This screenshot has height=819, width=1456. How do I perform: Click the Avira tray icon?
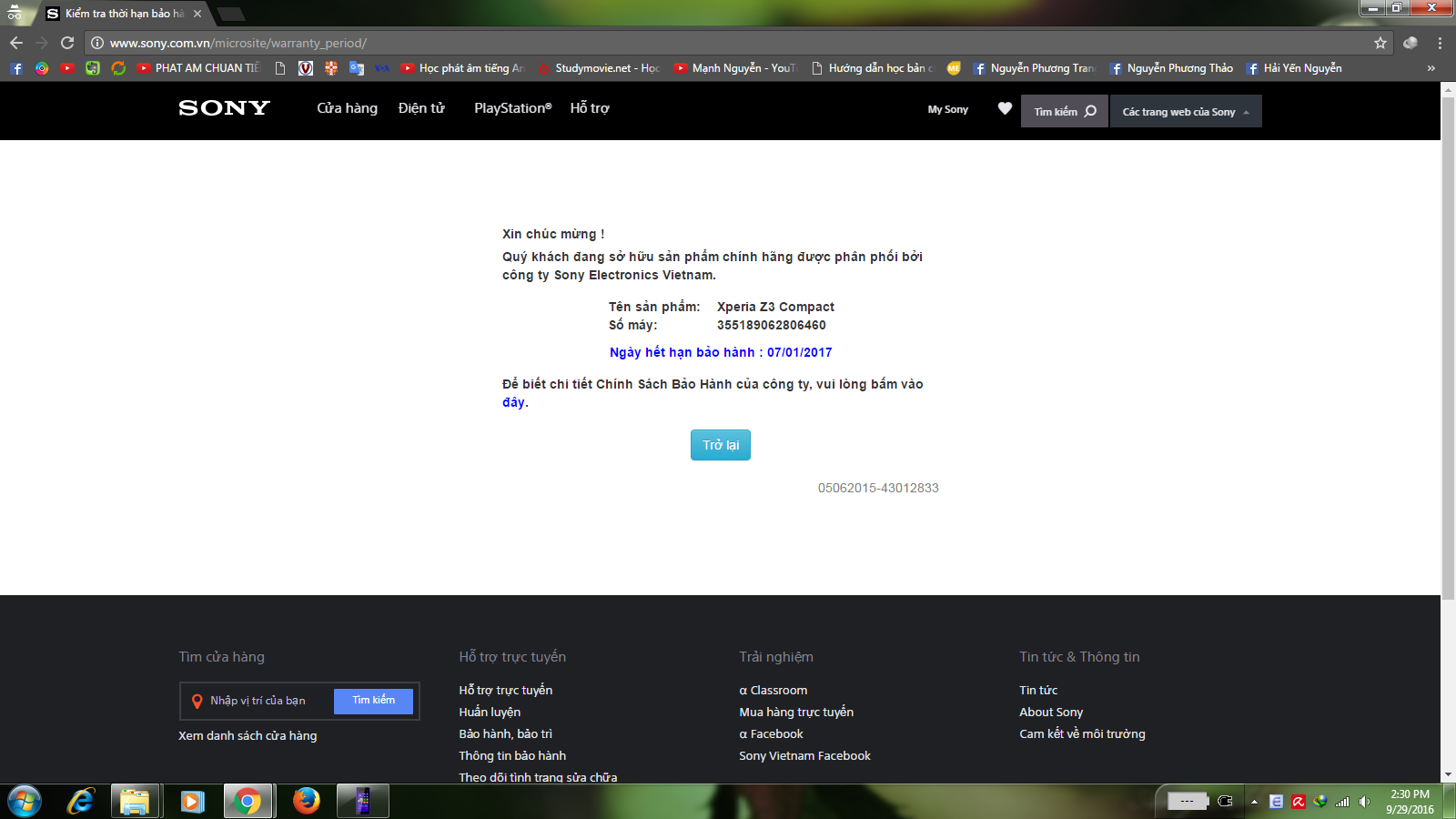click(1299, 802)
